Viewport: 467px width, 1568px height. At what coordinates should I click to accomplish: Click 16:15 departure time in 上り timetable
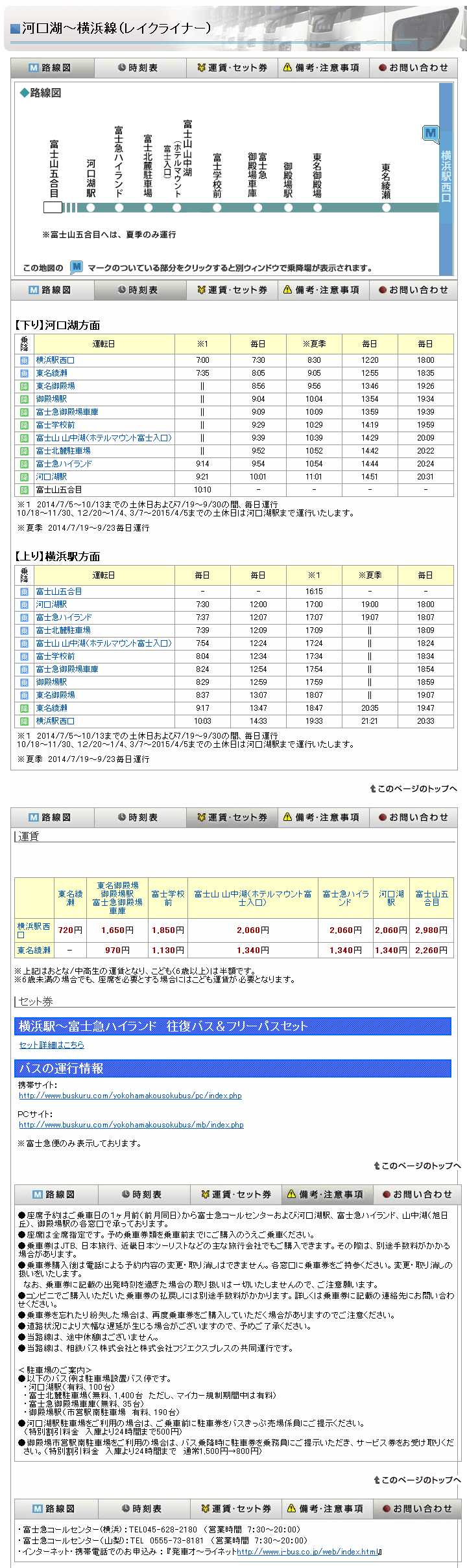coord(314,592)
